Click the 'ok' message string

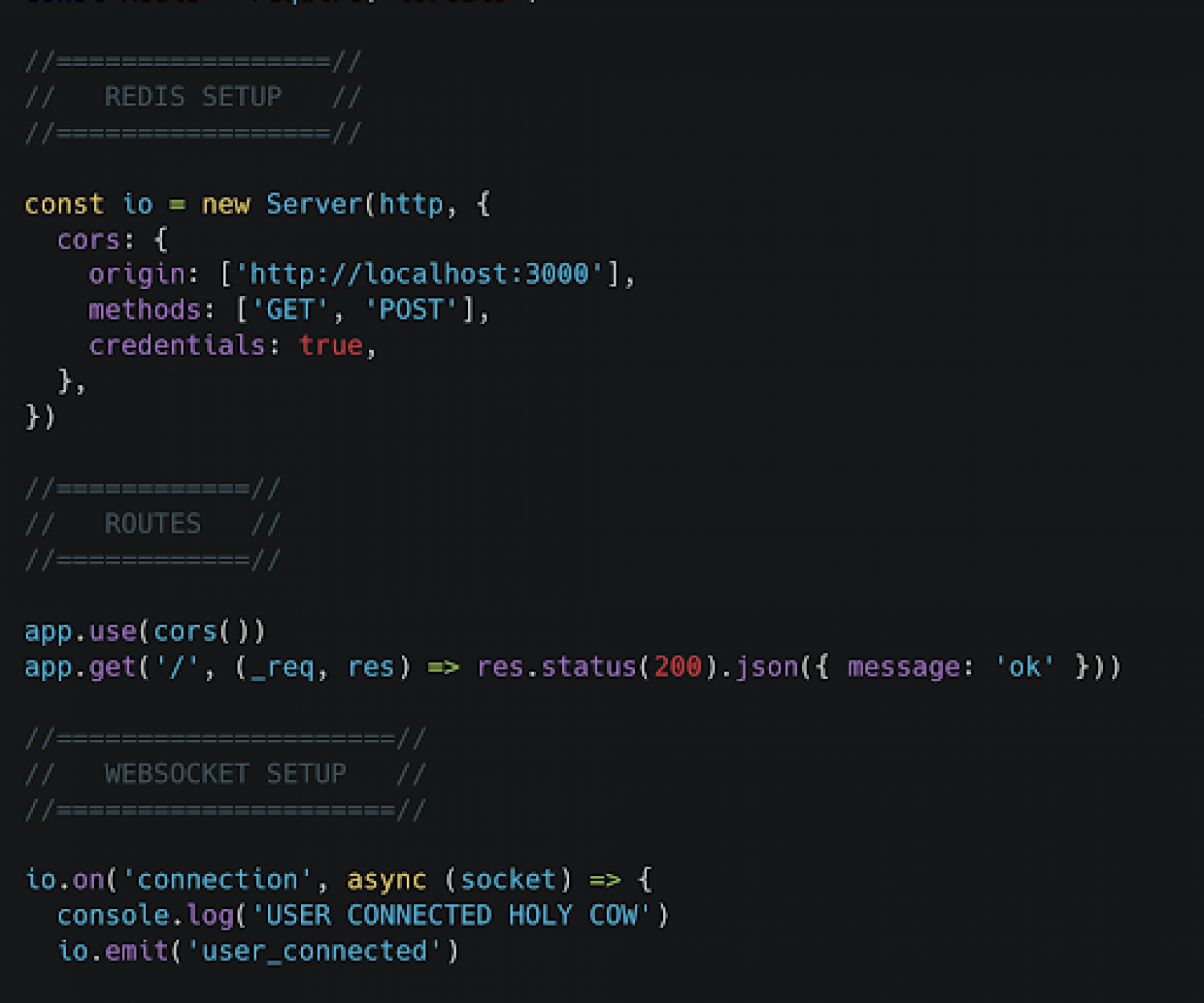pos(1024,667)
